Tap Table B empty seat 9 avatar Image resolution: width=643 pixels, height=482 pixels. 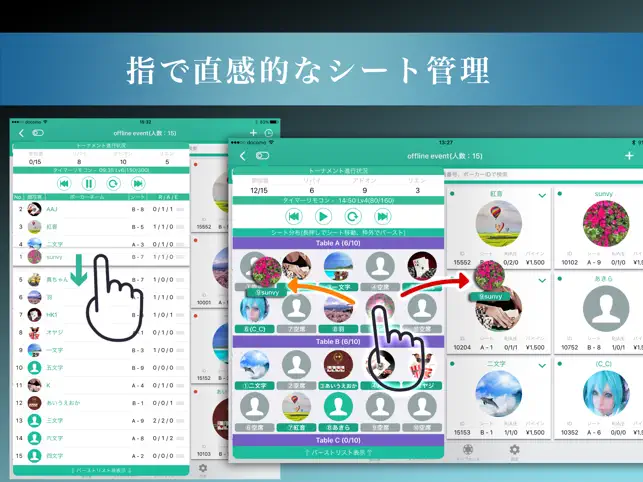380,407
